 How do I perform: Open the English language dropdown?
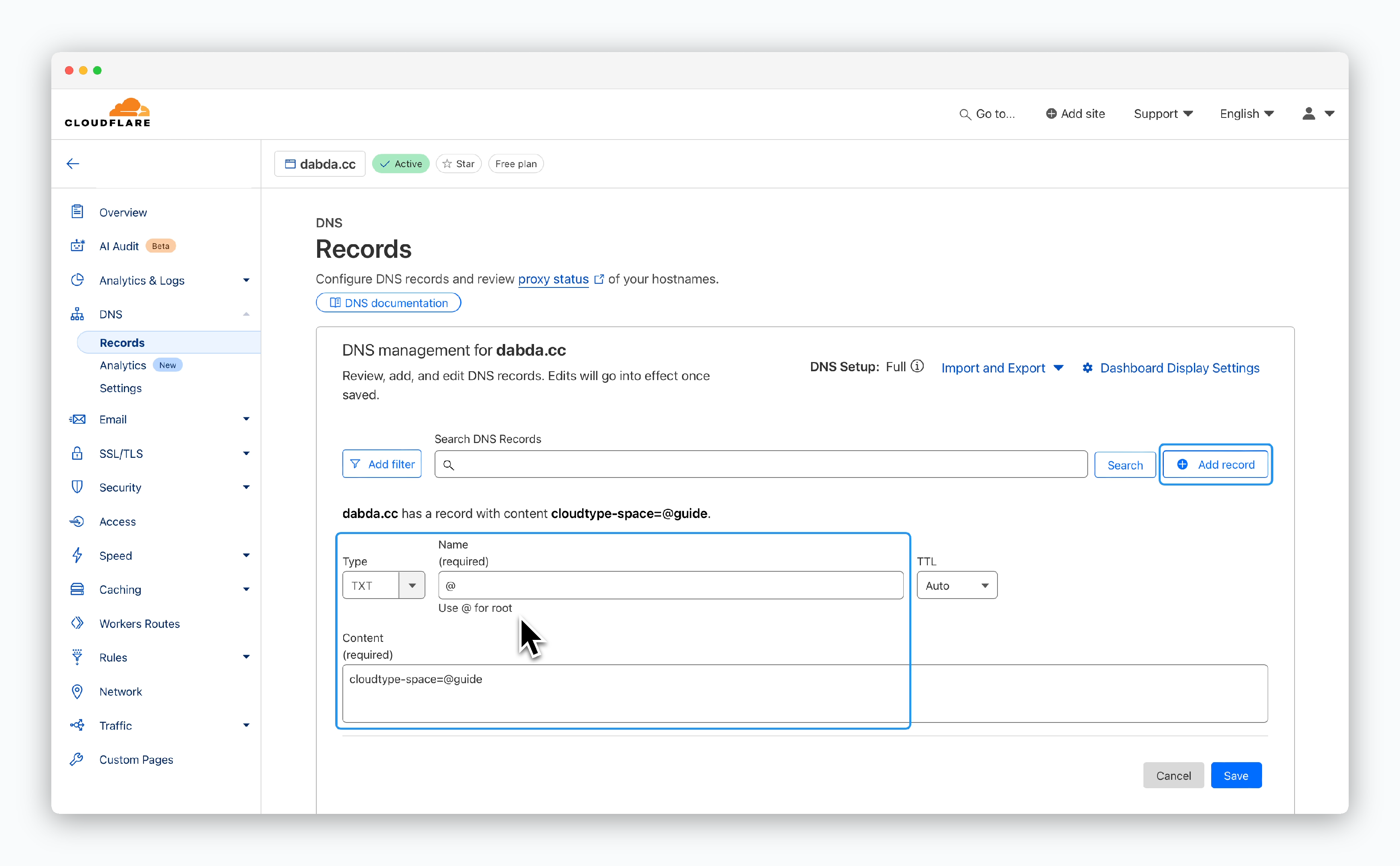click(1247, 113)
